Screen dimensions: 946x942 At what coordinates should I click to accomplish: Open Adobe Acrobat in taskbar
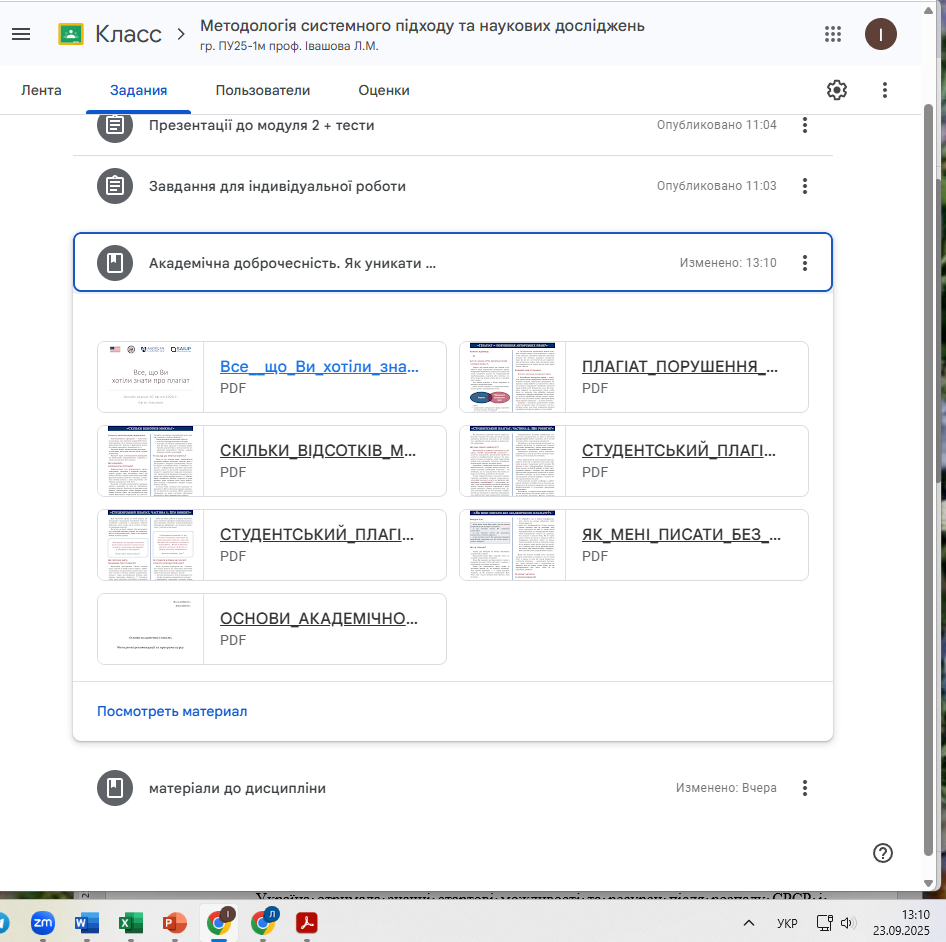[307, 922]
